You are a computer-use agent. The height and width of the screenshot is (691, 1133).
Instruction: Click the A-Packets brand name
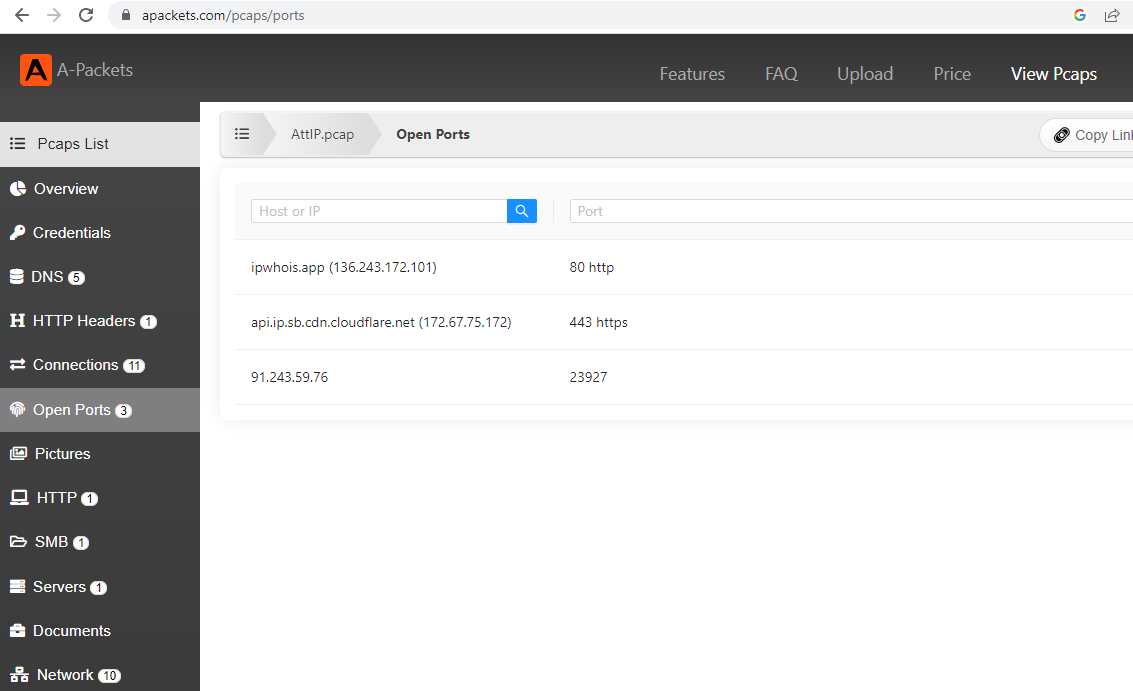point(95,70)
